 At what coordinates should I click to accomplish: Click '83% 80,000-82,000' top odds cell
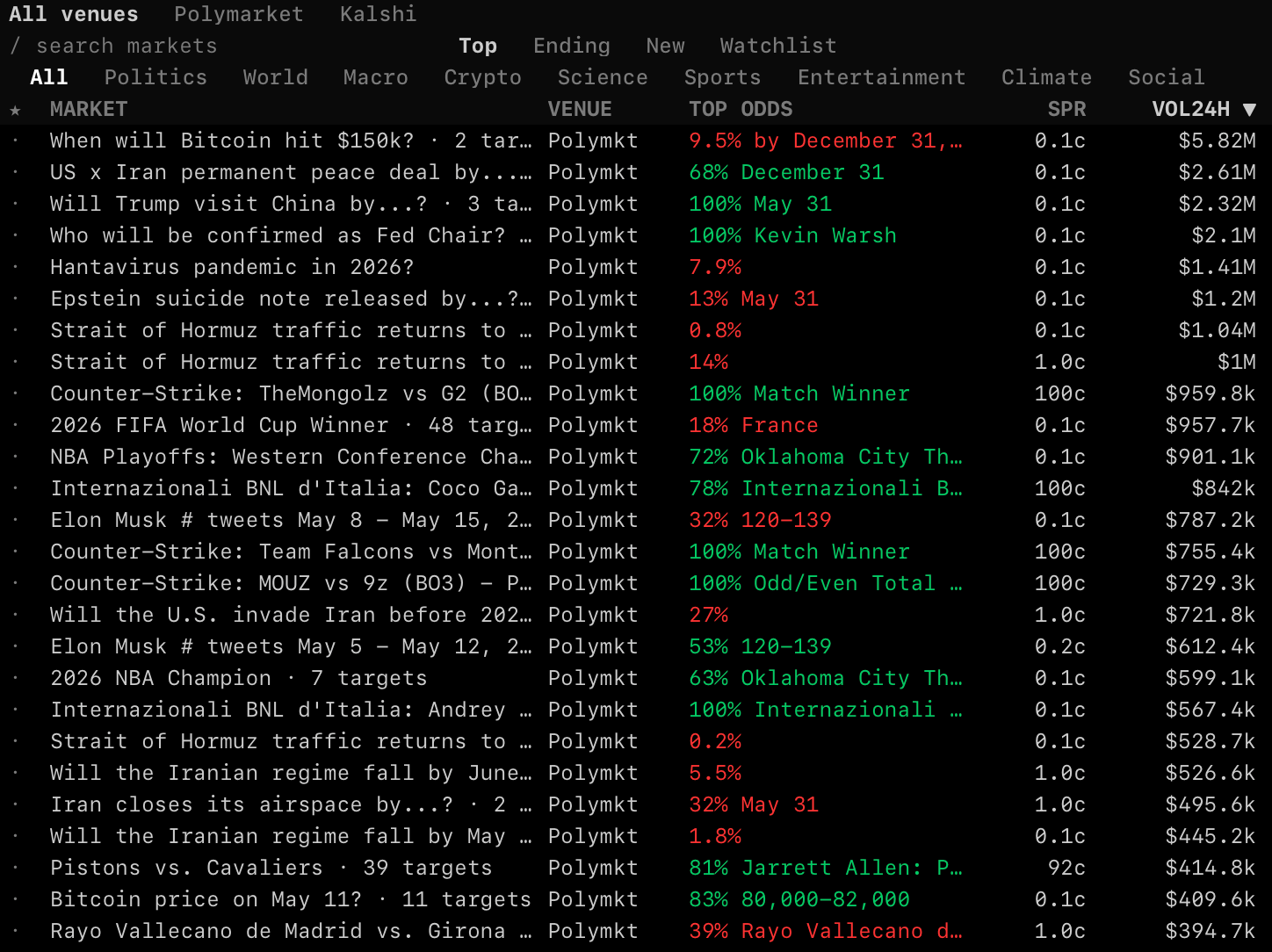coord(799,899)
